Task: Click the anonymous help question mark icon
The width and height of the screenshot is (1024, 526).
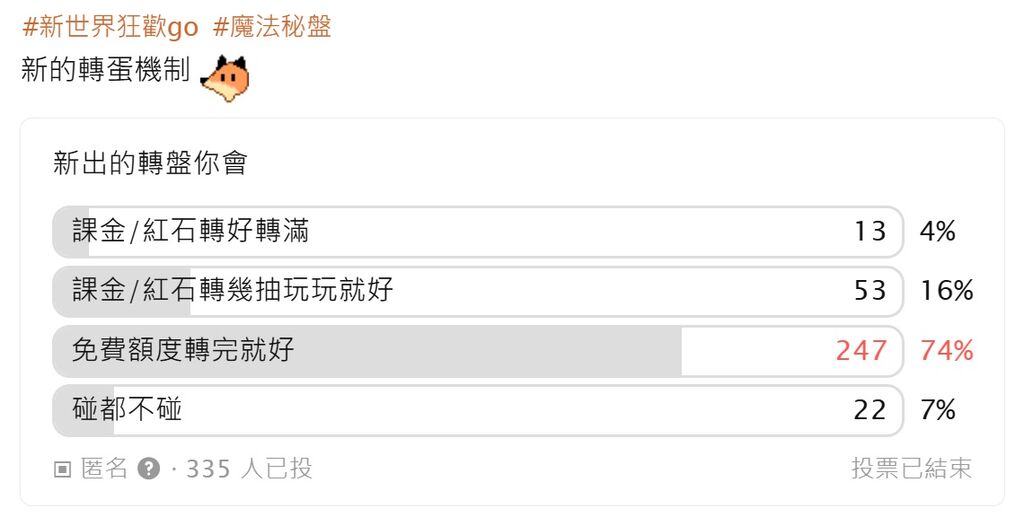Action: point(148,468)
